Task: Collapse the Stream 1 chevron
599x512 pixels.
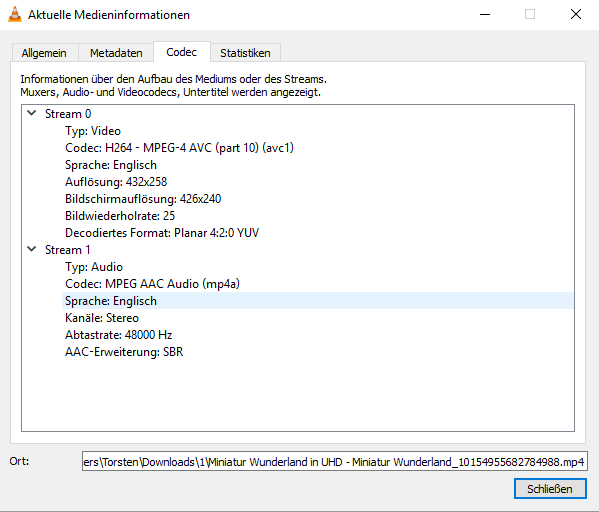Action: (x=32, y=249)
